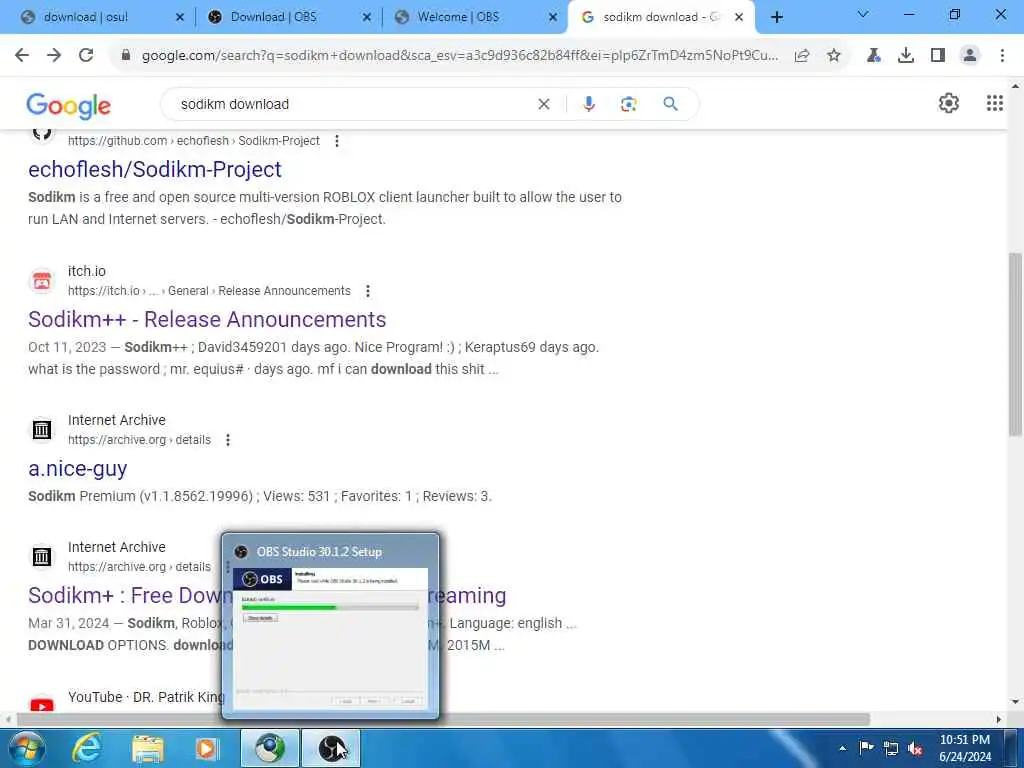
Task: Open the Windows Start orb
Action: pos(25,748)
